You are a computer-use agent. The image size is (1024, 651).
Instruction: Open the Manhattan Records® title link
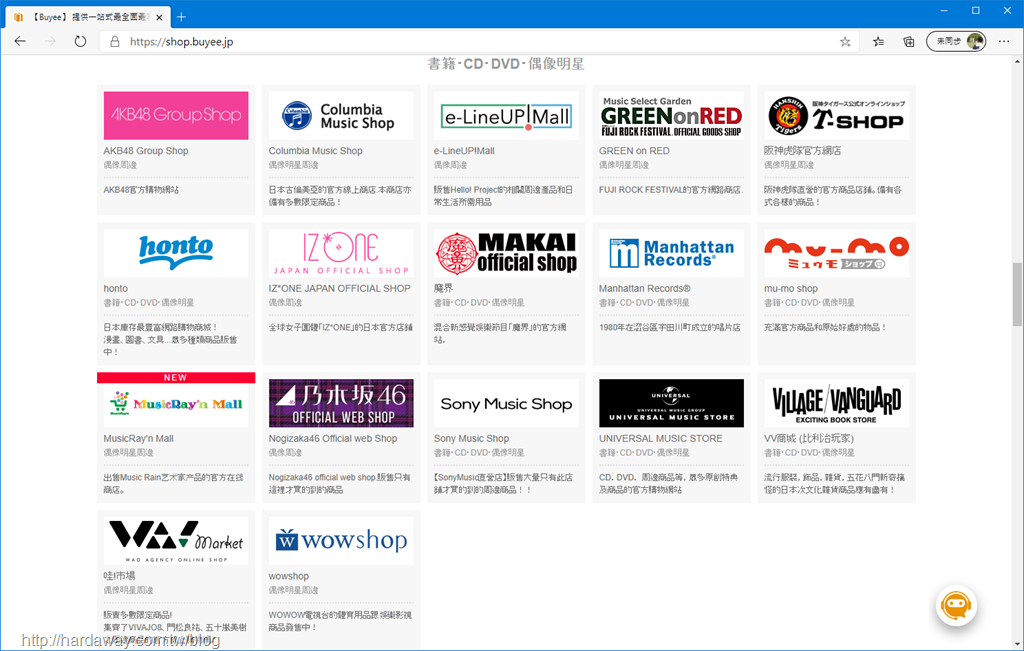(645, 289)
